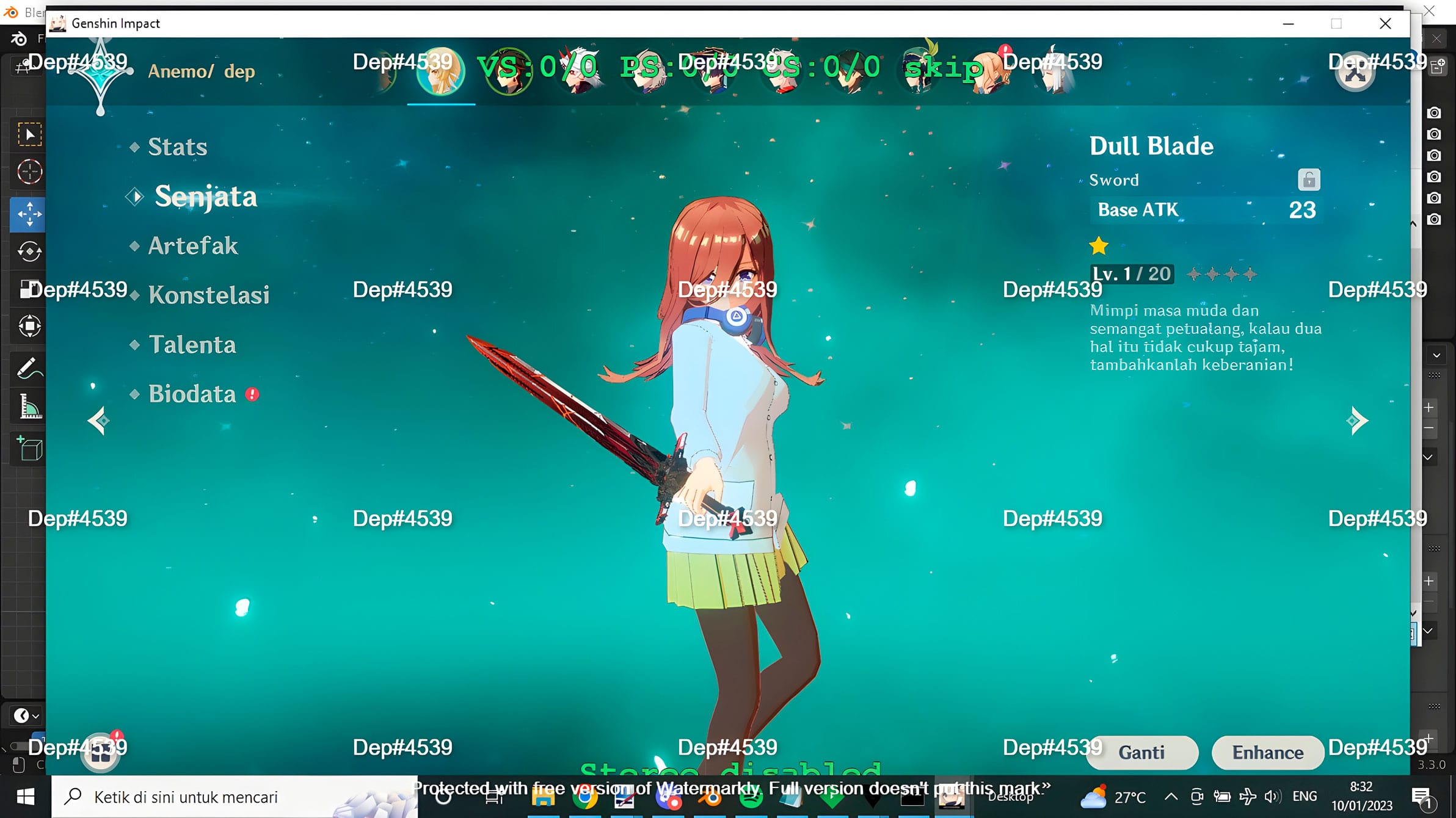
Task: Toggle first camera render icon in Blender outliner
Action: point(1434,113)
